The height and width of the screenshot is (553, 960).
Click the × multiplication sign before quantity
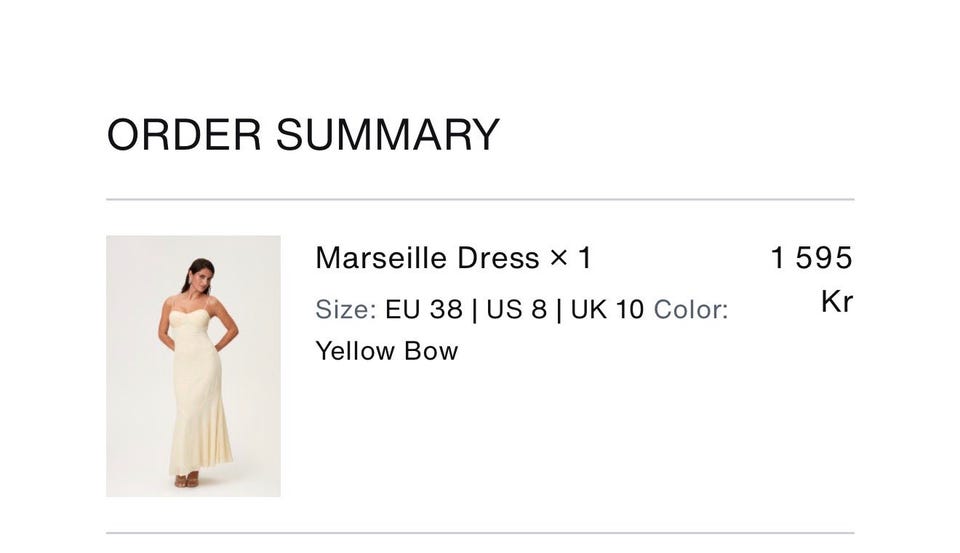click(x=558, y=258)
